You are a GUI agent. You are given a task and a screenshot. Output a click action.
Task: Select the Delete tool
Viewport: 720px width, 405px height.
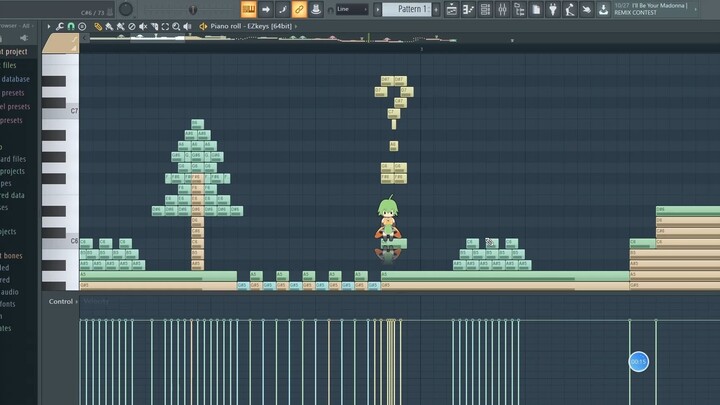click(132, 27)
